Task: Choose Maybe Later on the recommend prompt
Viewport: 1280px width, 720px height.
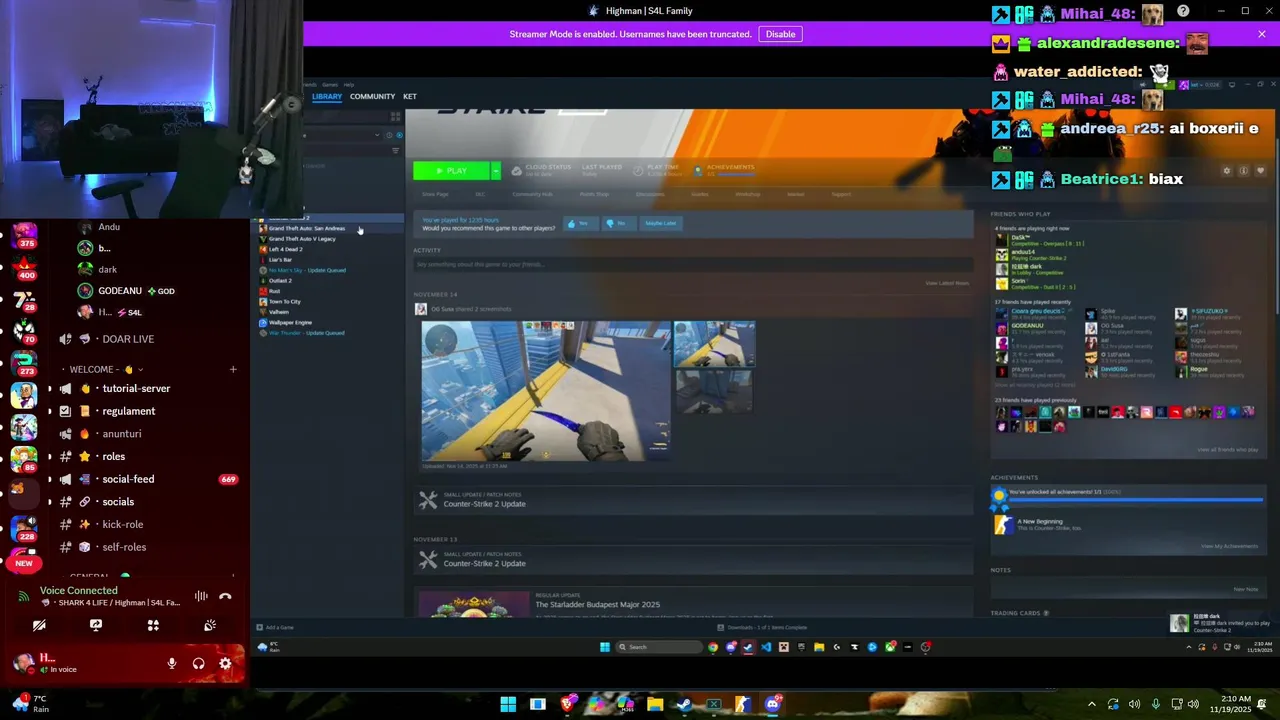Action: tap(660, 223)
